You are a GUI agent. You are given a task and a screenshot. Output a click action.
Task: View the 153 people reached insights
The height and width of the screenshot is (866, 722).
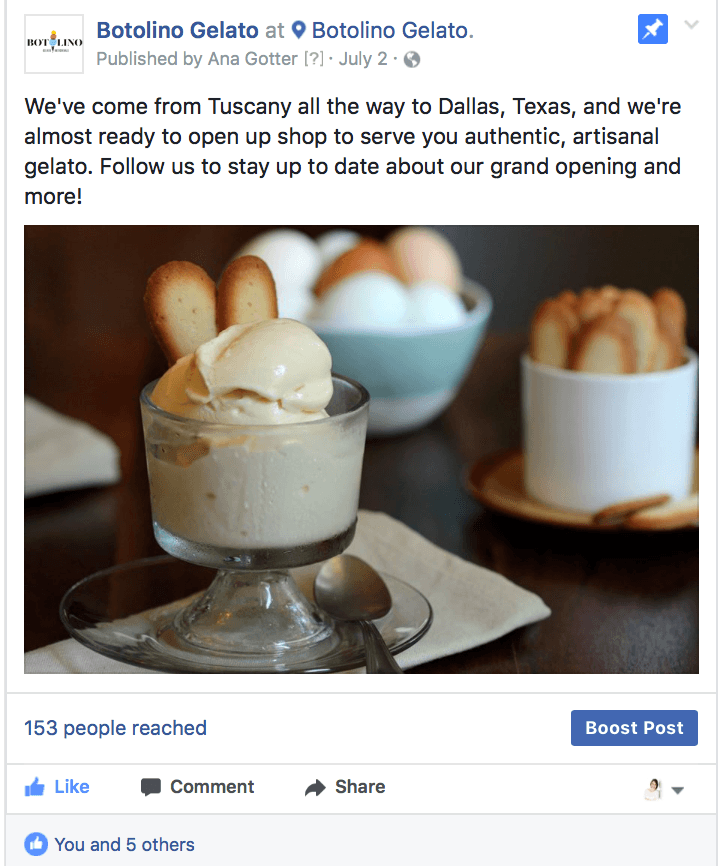(115, 728)
